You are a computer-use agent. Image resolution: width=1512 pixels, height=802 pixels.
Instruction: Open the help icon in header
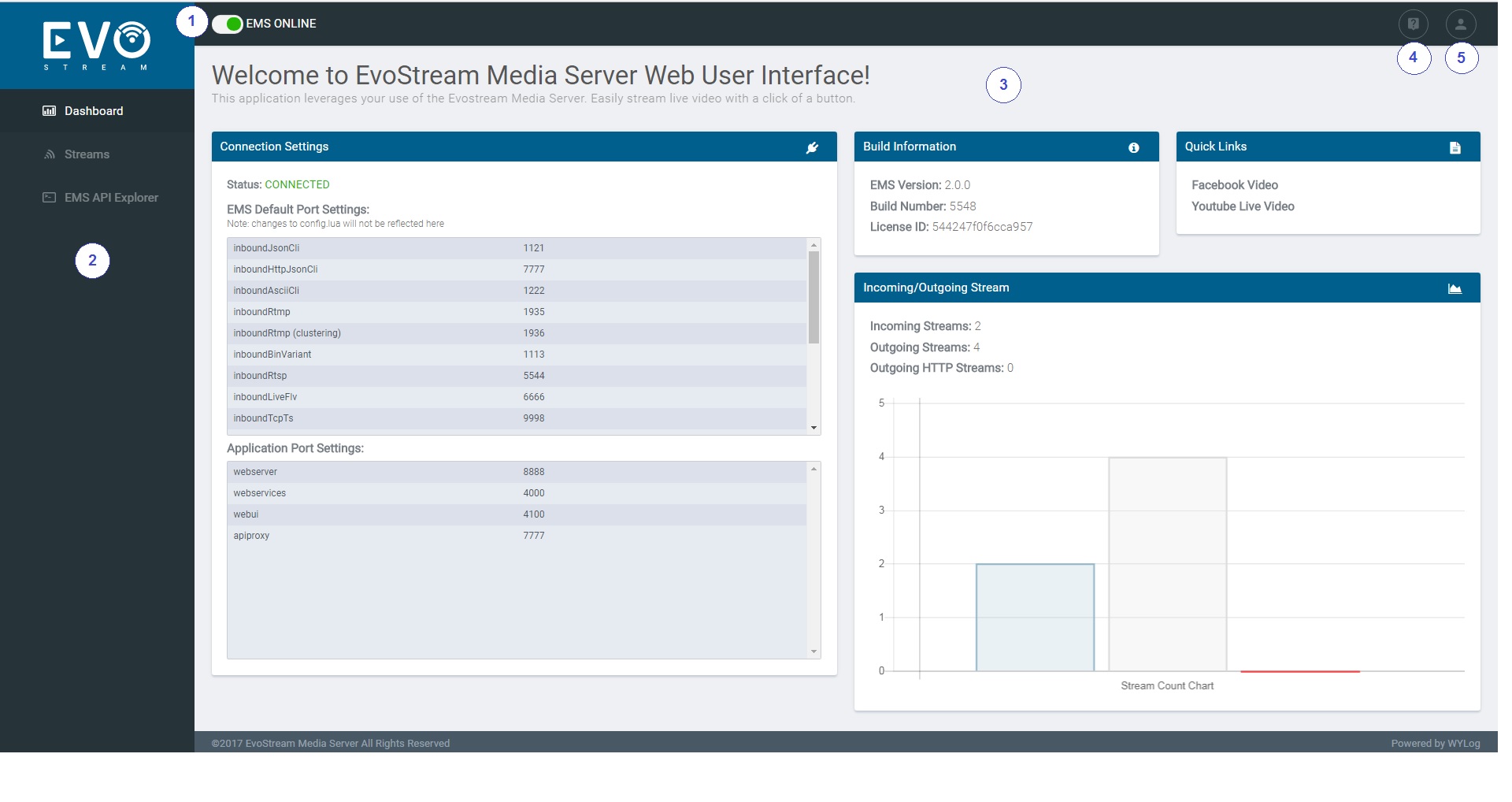coord(1413,24)
